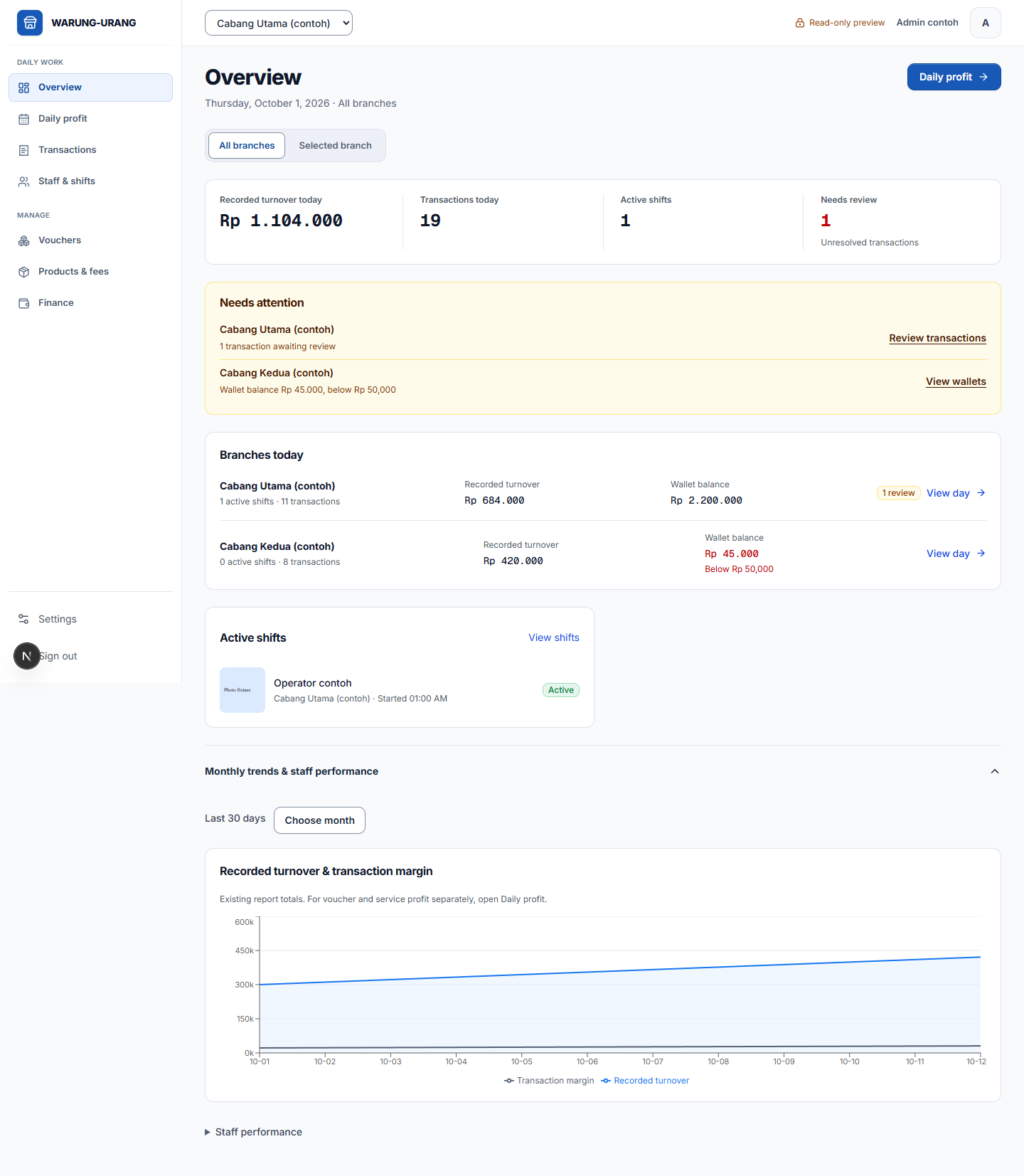Open Vouchers in Manage section
1024x1176 pixels.
pos(90,240)
